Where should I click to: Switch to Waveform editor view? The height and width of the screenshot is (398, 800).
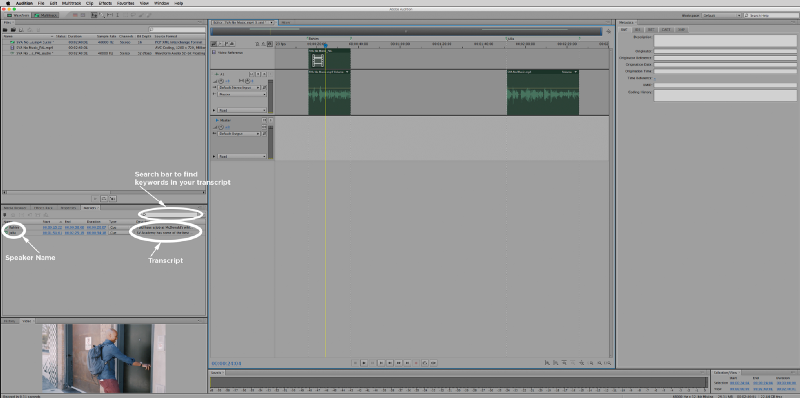click(18, 15)
